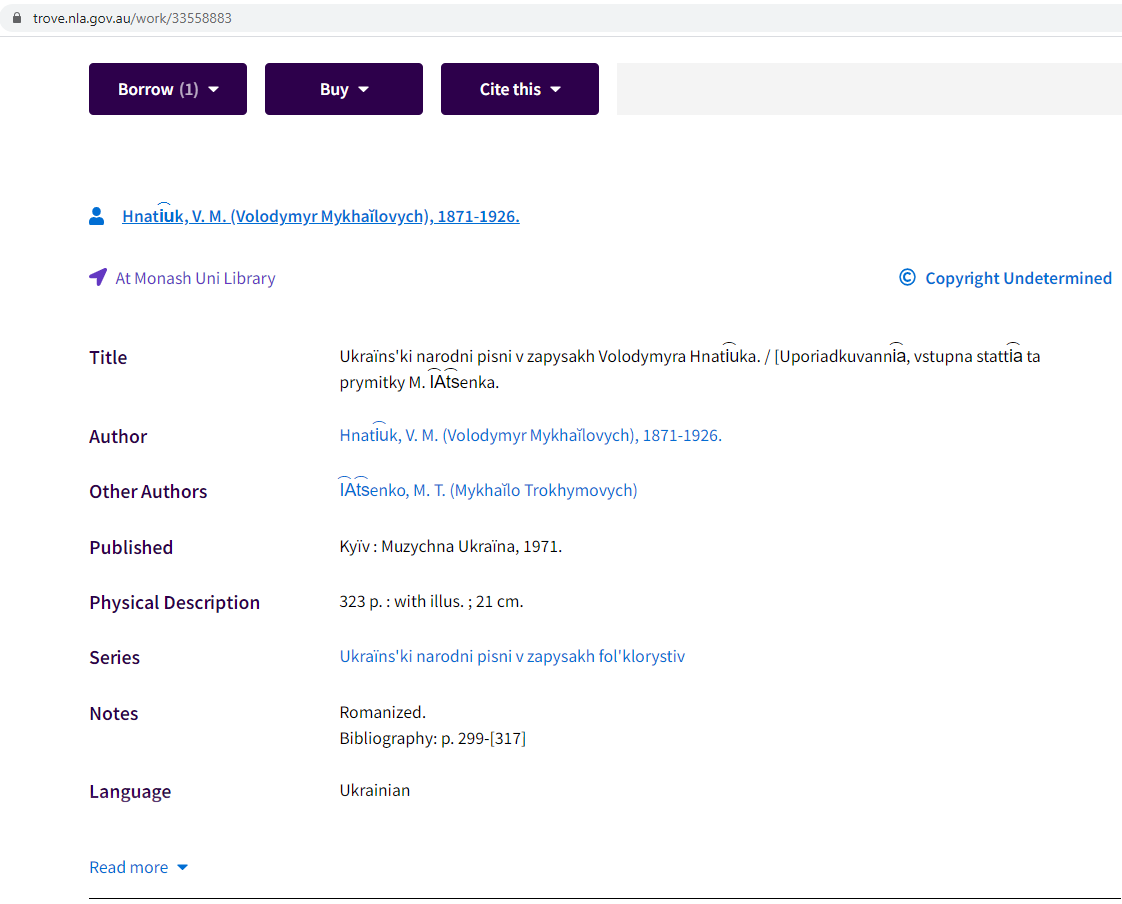Expand details with Read more
This screenshot has width=1122, height=904.
[129, 867]
